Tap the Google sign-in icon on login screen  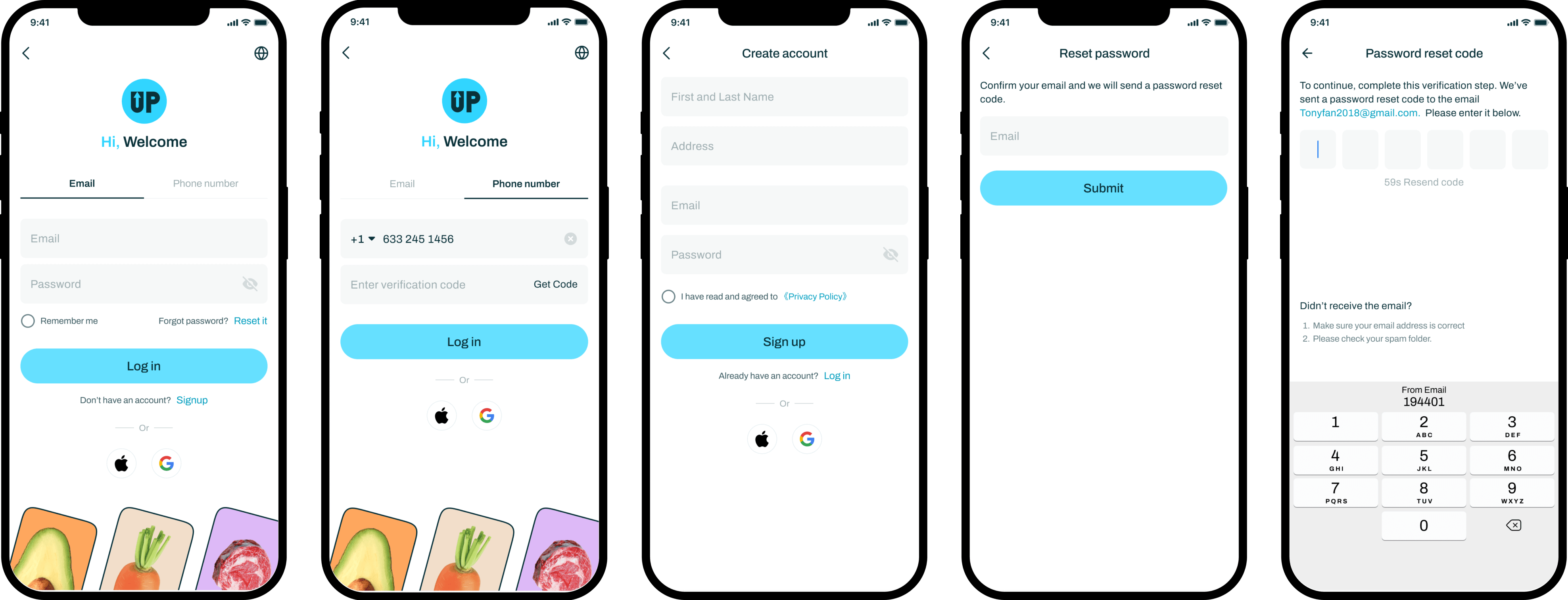tap(167, 465)
